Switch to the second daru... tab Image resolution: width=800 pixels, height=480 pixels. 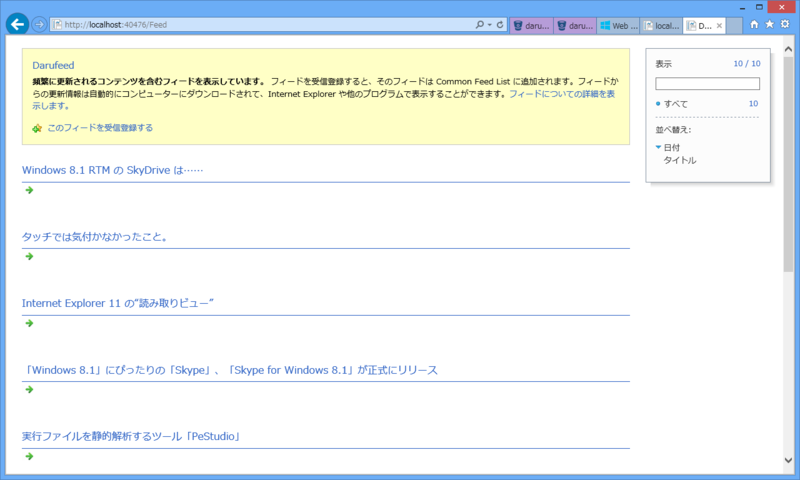575,26
